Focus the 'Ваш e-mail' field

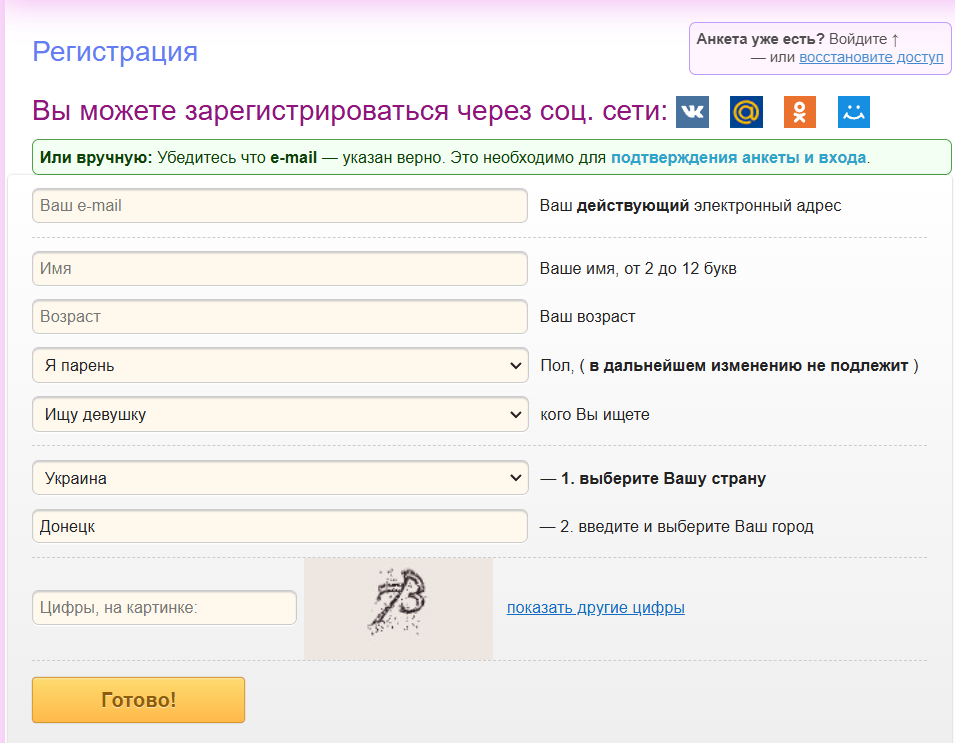[x=279, y=206]
